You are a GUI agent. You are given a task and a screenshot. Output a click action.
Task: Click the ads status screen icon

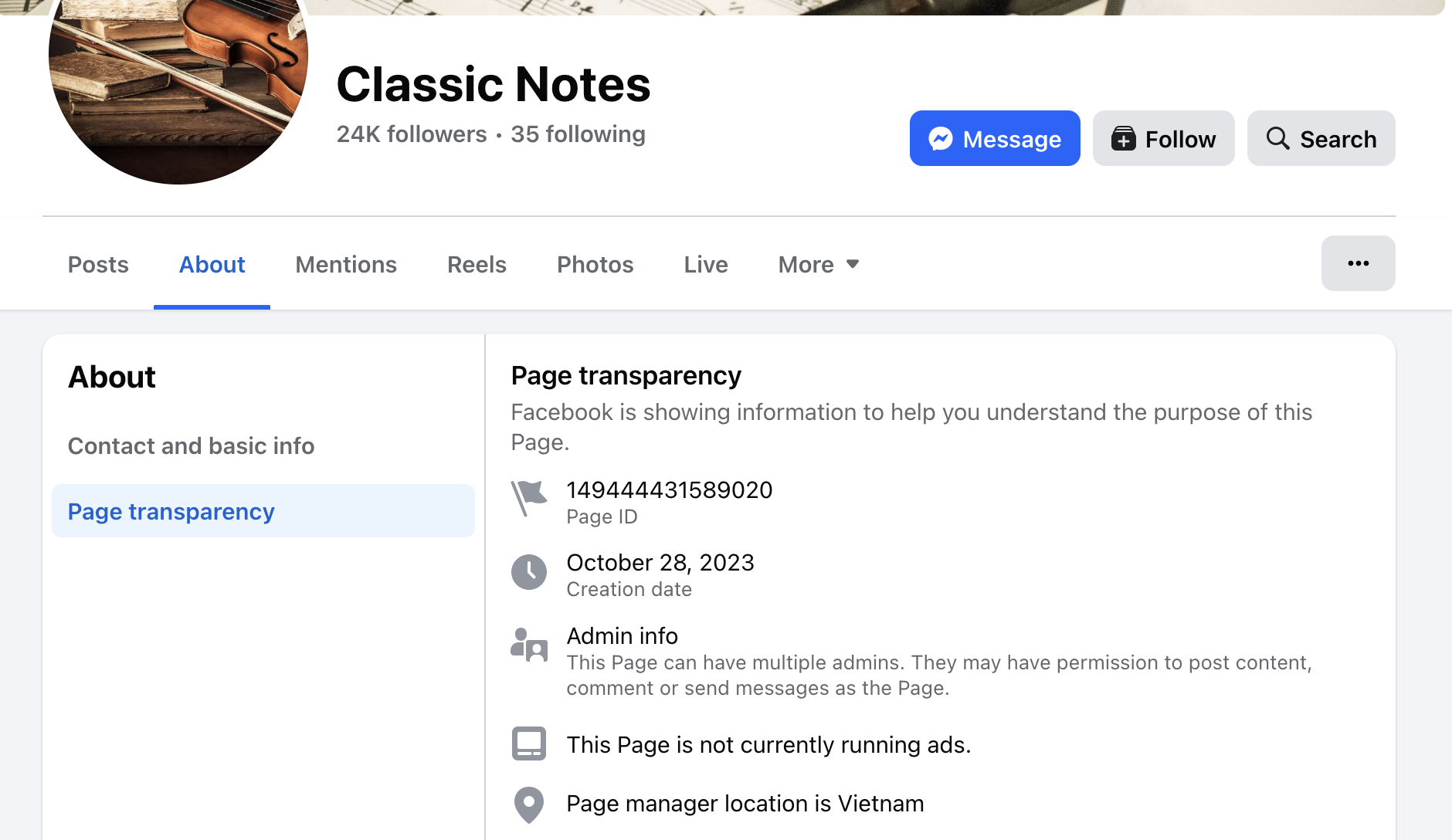529,743
